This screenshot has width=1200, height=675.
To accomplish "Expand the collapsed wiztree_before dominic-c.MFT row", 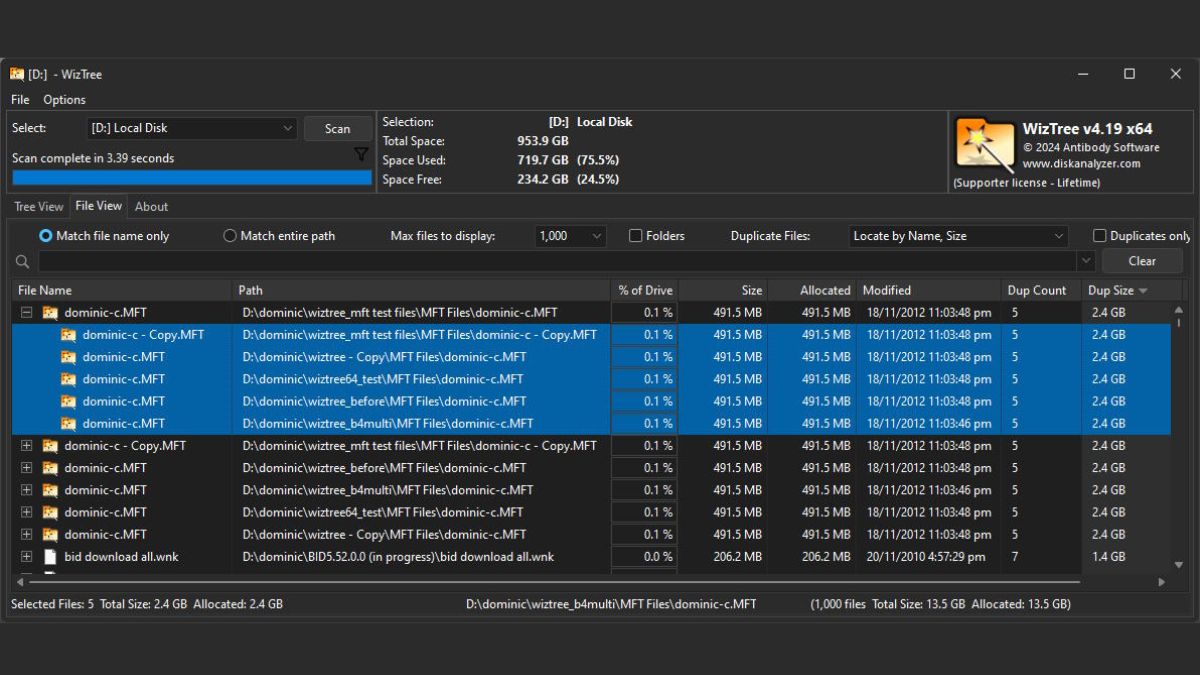I will click(27, 468).
